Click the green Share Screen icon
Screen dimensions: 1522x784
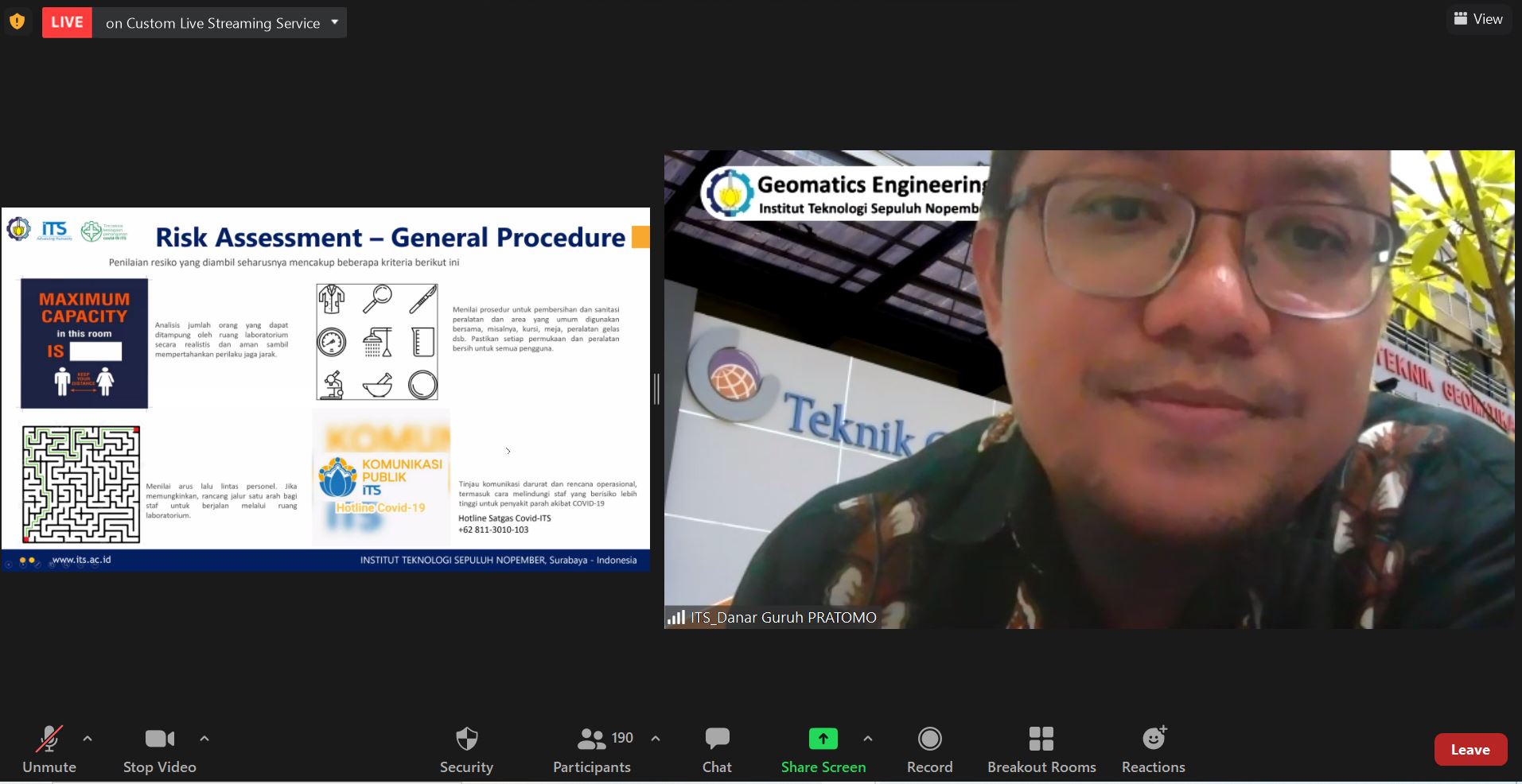[823, 739]
